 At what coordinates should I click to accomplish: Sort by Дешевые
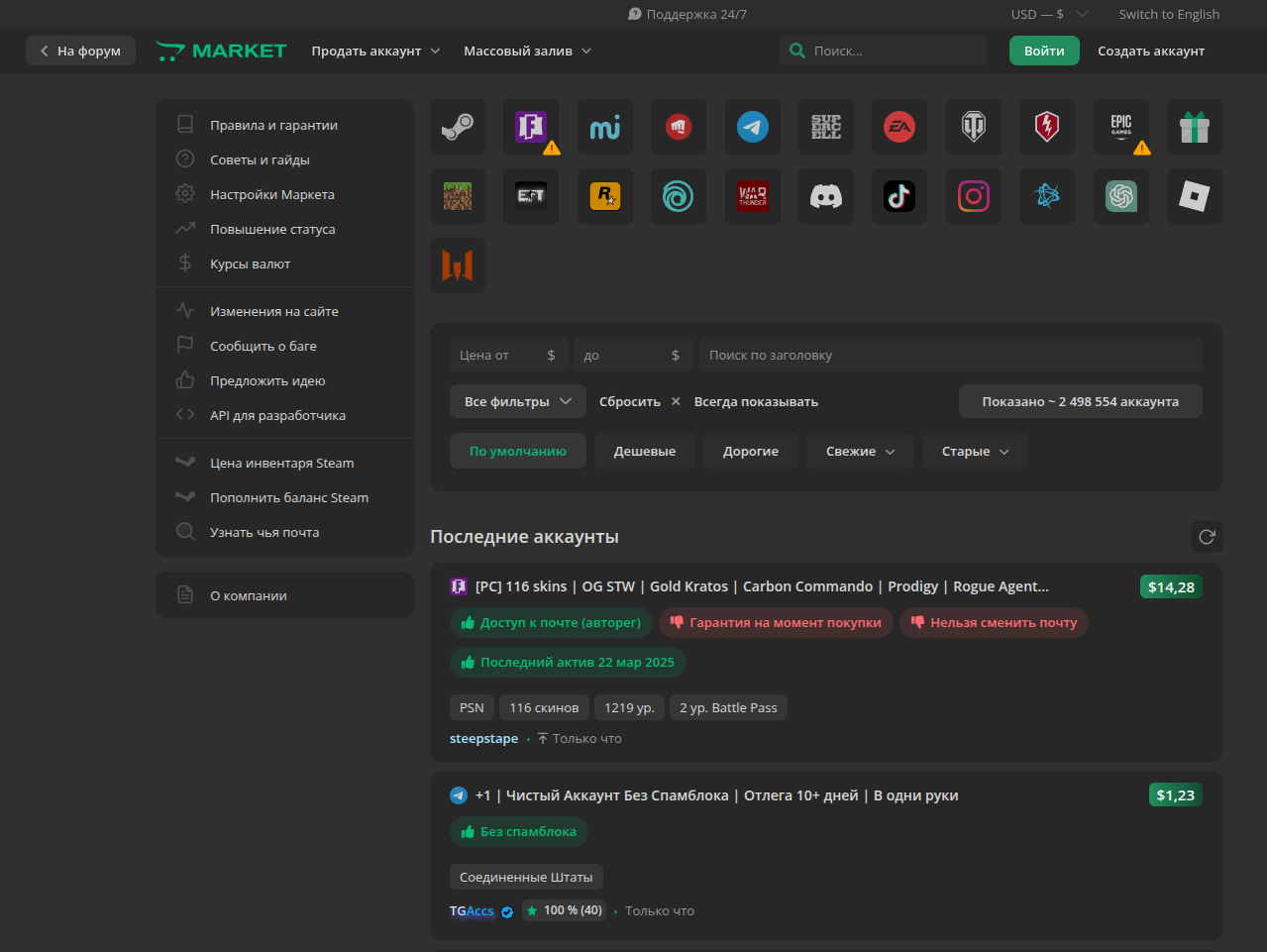tap(645, 451)
